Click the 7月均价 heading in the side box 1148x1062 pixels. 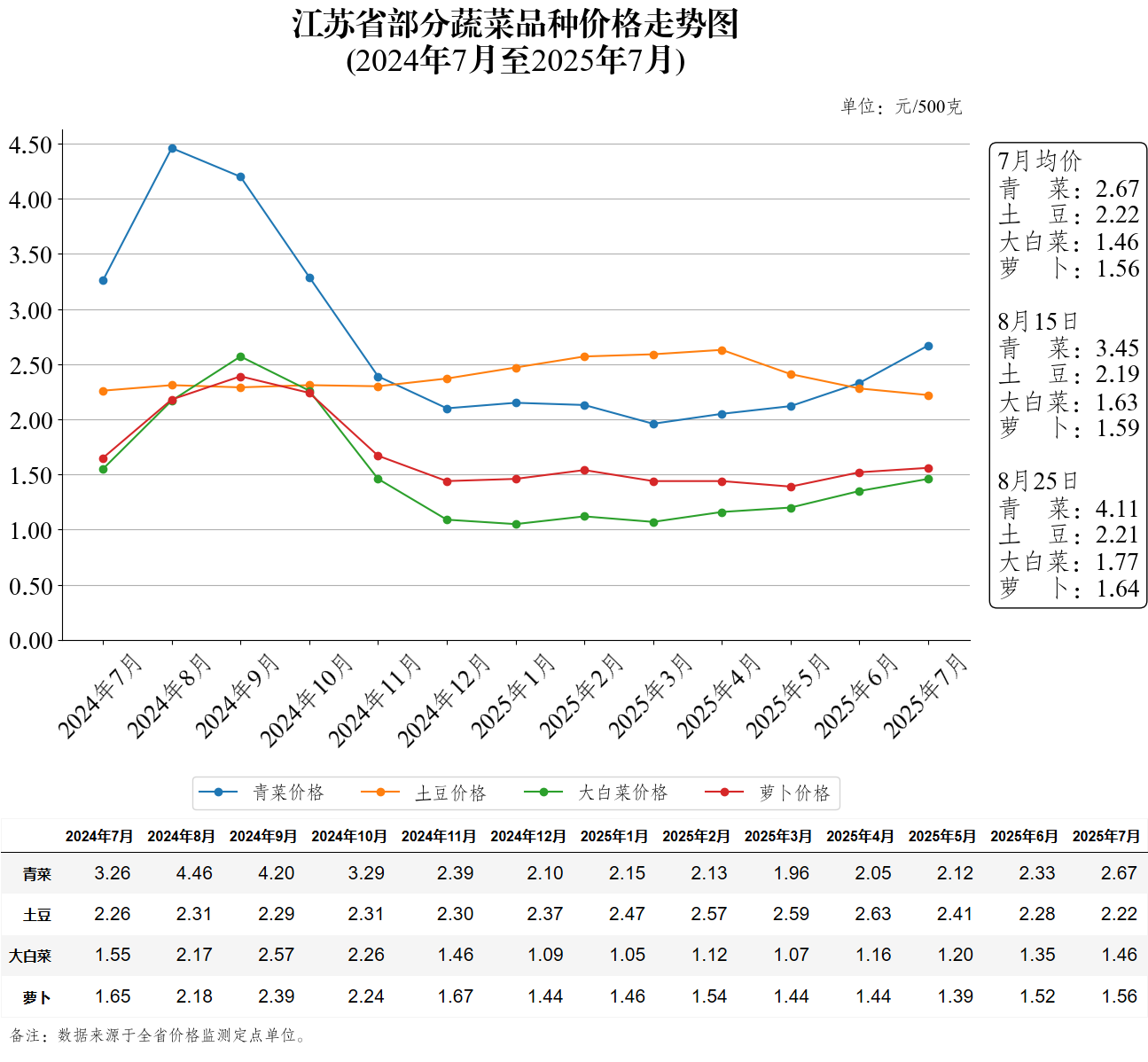1040,161
